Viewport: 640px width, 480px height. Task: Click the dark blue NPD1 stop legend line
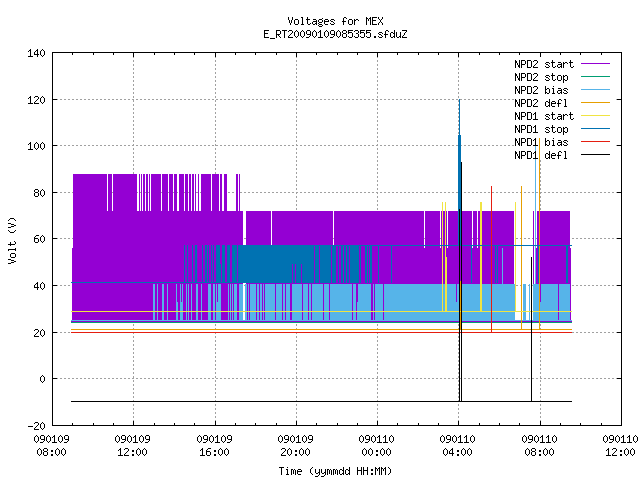click(x=596, y=129)
